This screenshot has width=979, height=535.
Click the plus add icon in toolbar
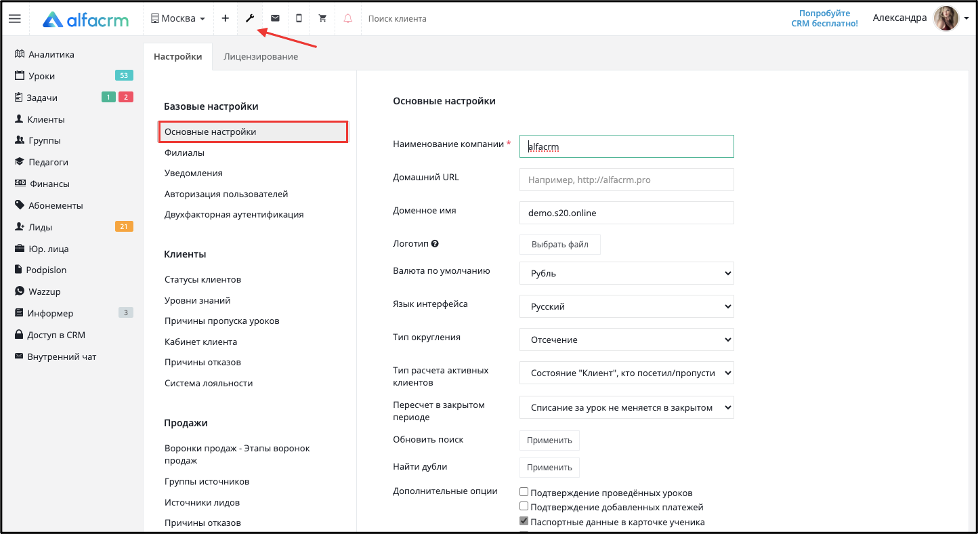225,18
